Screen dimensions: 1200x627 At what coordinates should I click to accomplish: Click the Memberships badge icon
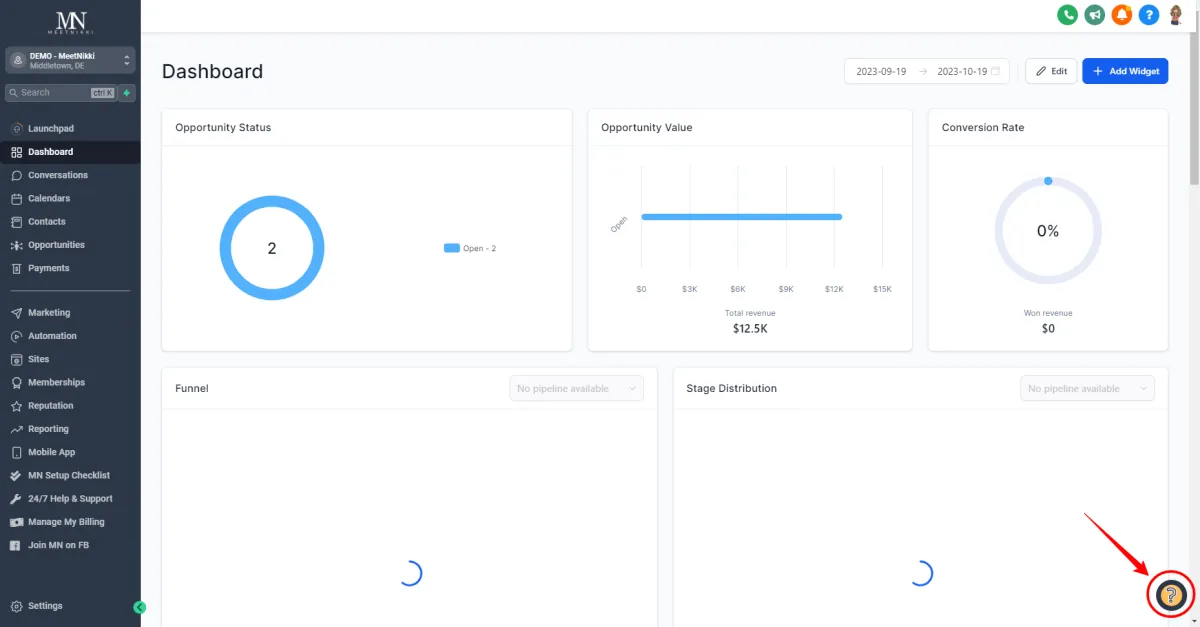pyautogui.click(x=17, y=382)
